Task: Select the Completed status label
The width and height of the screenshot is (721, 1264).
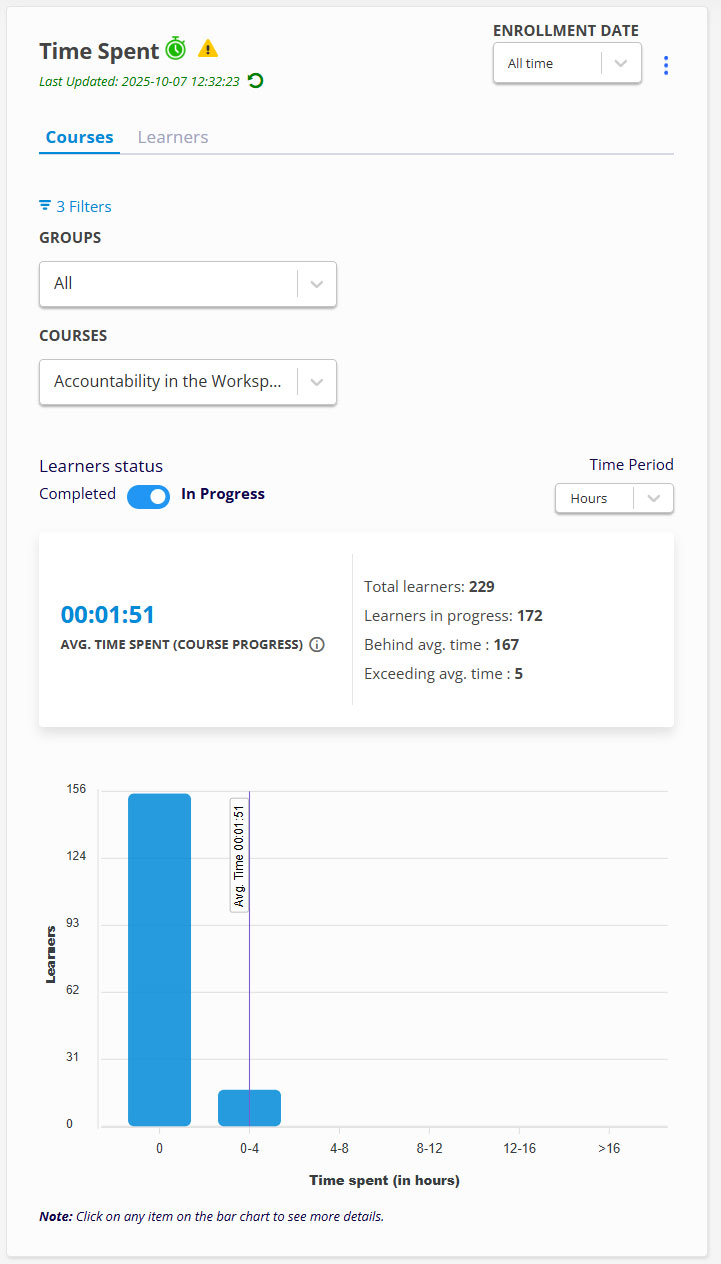Action: pyautogui.click(x=77, y=494)
